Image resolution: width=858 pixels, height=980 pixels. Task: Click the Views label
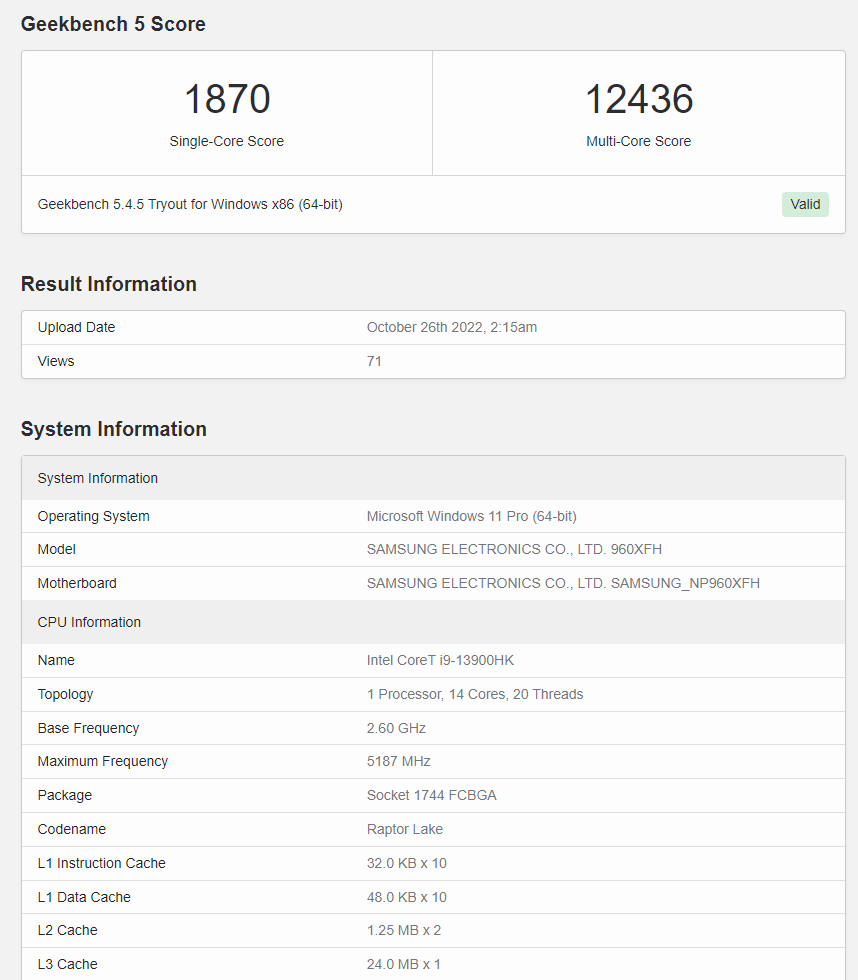(56, 361)
